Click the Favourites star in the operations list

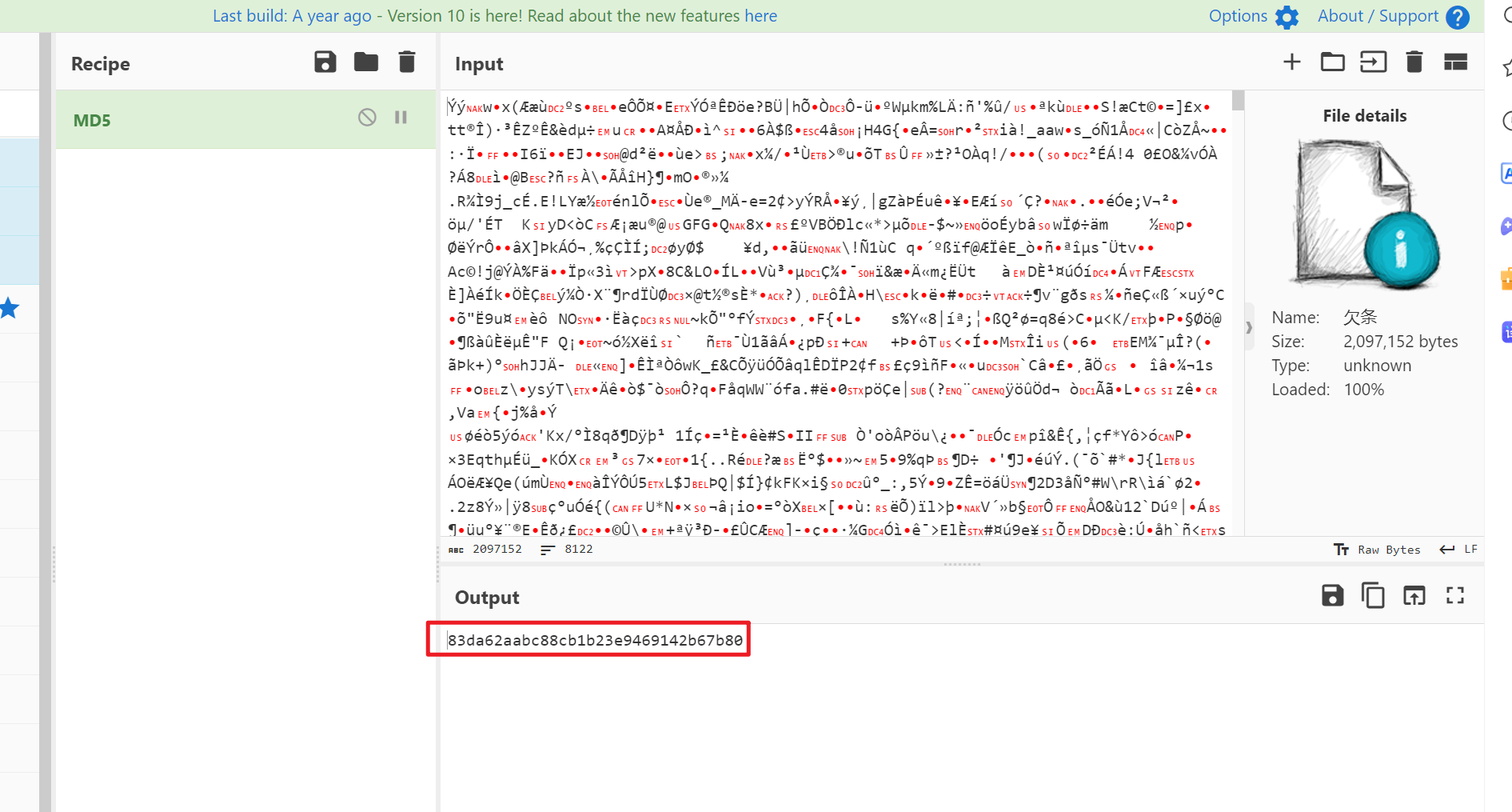pos(10,308)
